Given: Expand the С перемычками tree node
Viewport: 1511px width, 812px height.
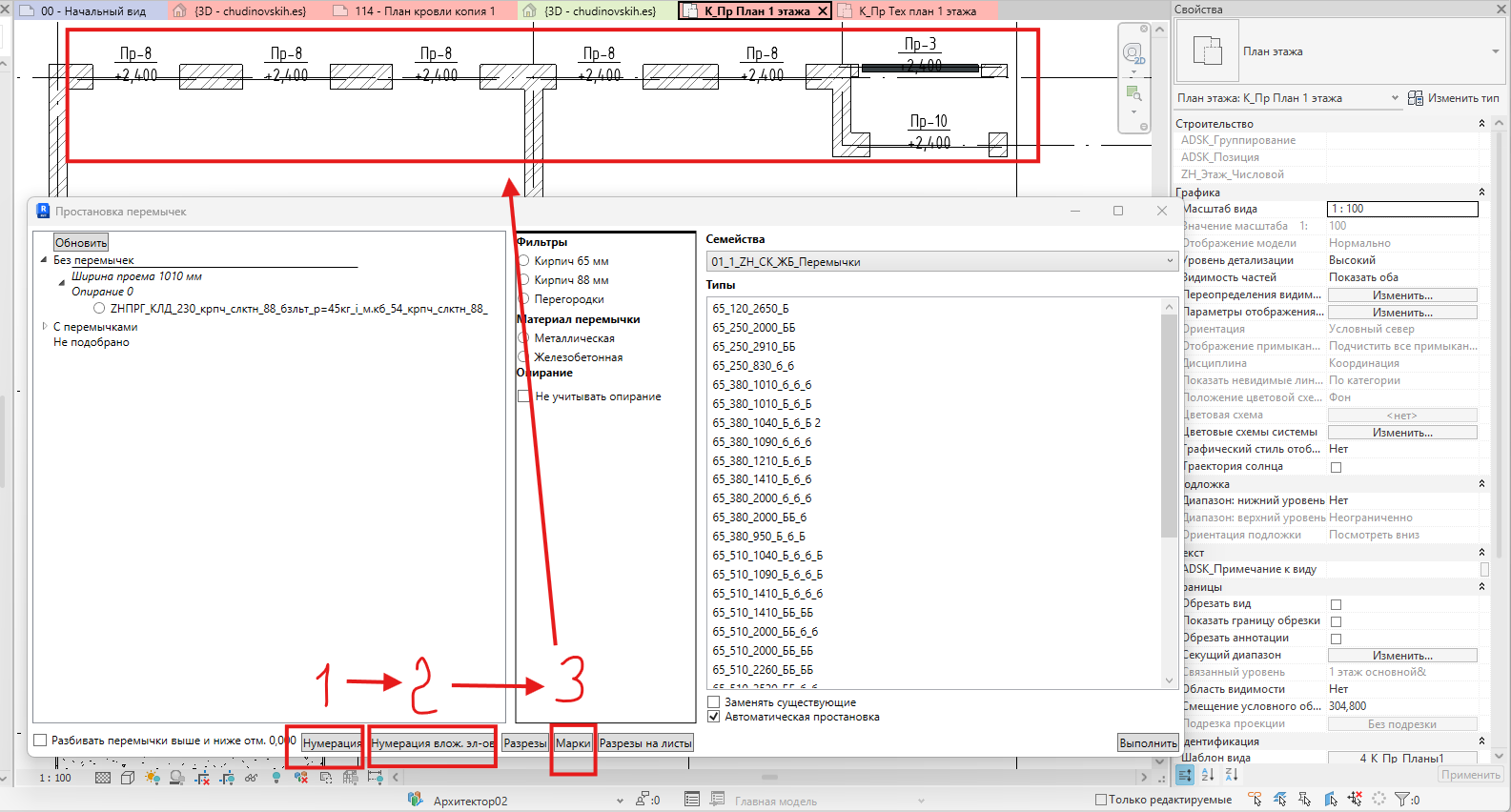Looking at the screenshot, I should click(45, 326).
